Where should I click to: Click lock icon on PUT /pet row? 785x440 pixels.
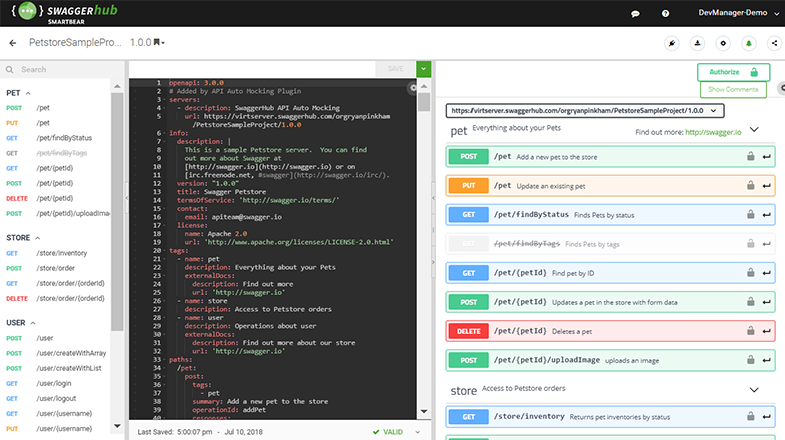point(750,185)
